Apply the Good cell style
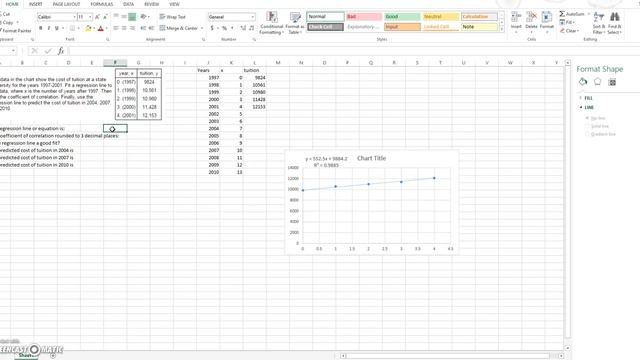The width and height of the screenshot is (640, 360). coord(402,17)
